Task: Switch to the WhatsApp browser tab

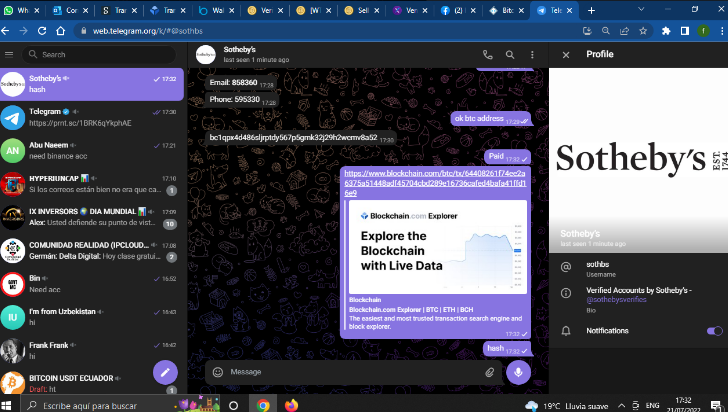Action: pyautogui.click(x=22, y=10)
